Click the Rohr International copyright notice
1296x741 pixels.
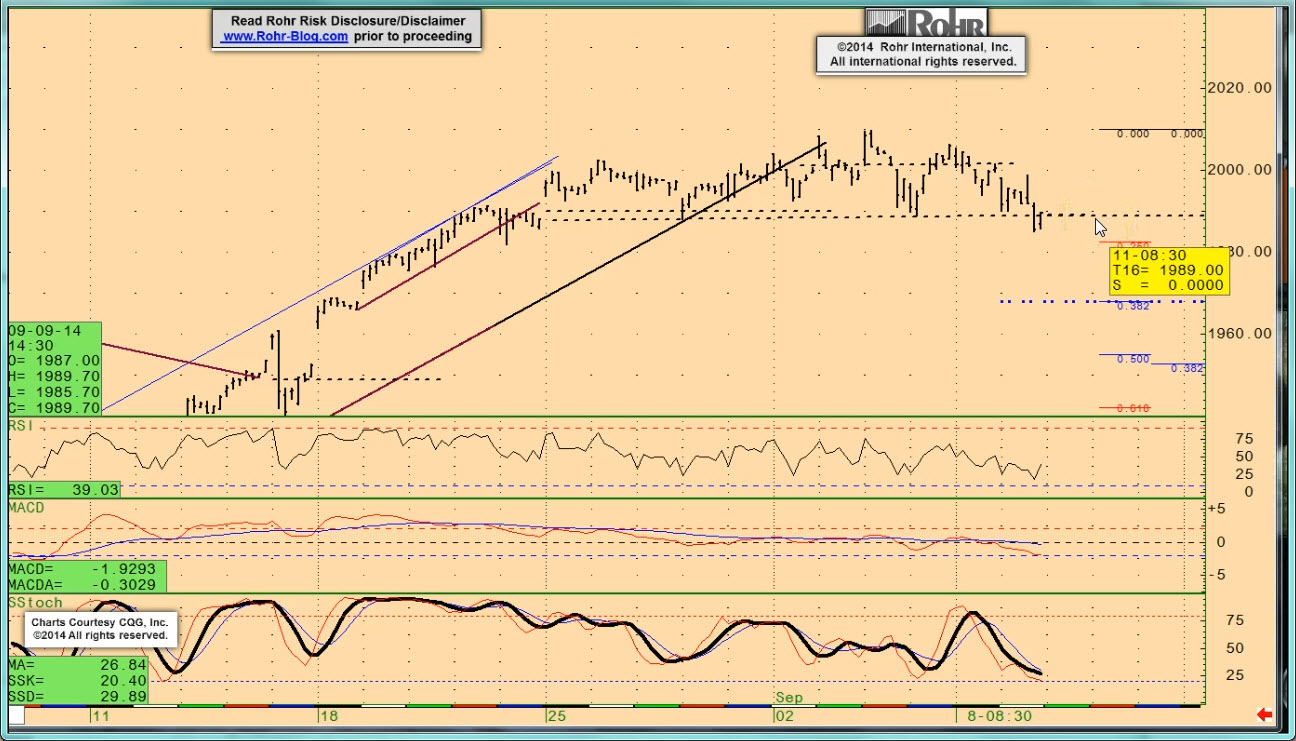click(922, 54)
